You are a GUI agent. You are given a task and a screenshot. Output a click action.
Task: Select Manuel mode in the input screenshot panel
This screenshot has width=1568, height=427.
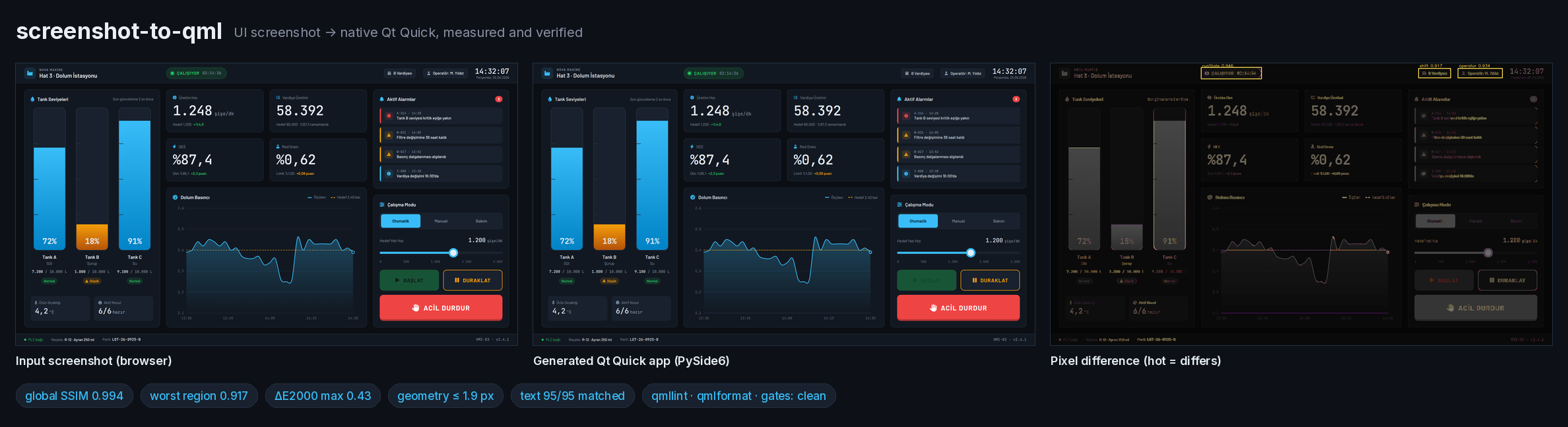[x=441, y=221]
